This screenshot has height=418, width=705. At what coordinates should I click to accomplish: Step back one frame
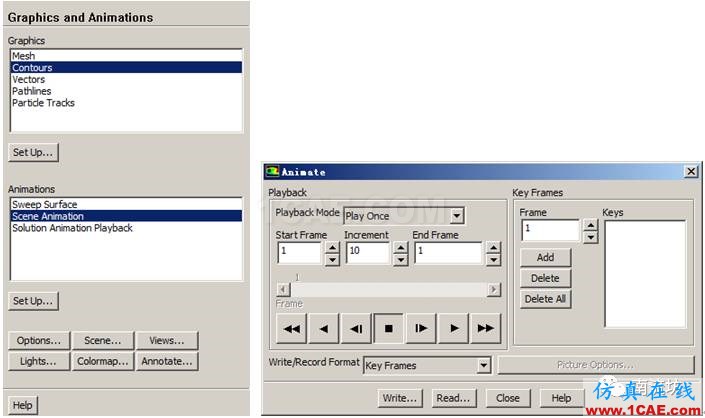point(356,329)
